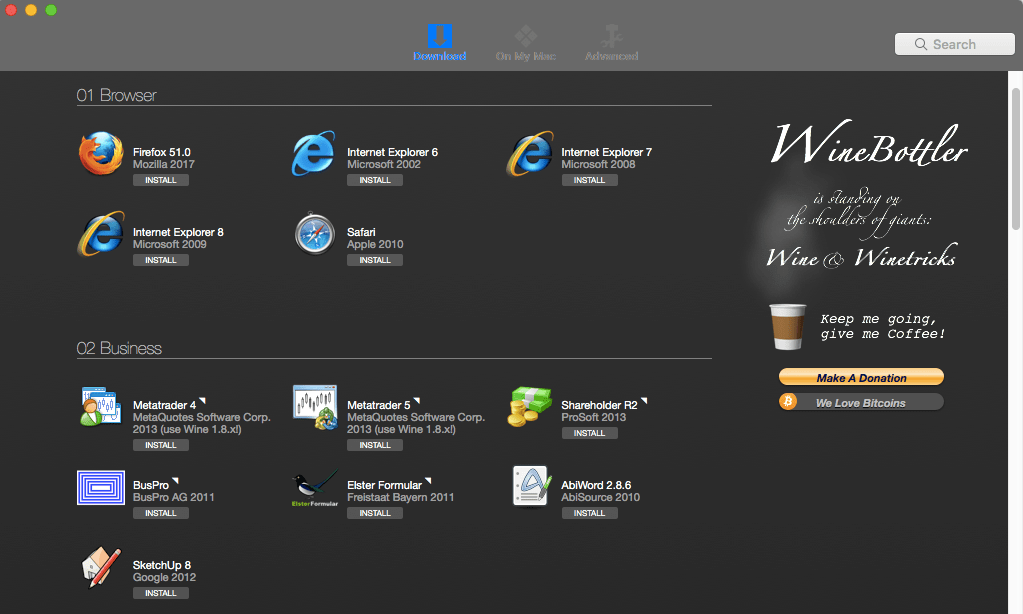Click the Search field
Image resolution: width=1023 pixels, height=614 pixels.
tap(954, 44)
